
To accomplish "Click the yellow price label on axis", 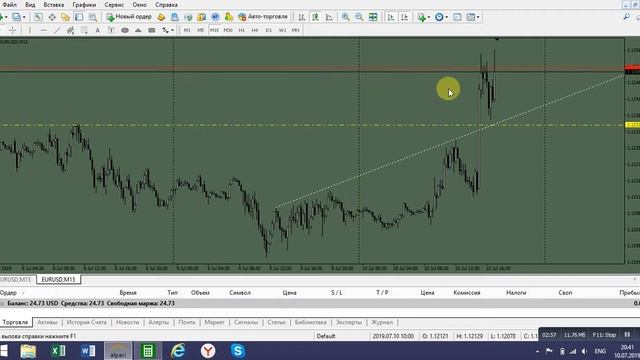I will point(632,125).
